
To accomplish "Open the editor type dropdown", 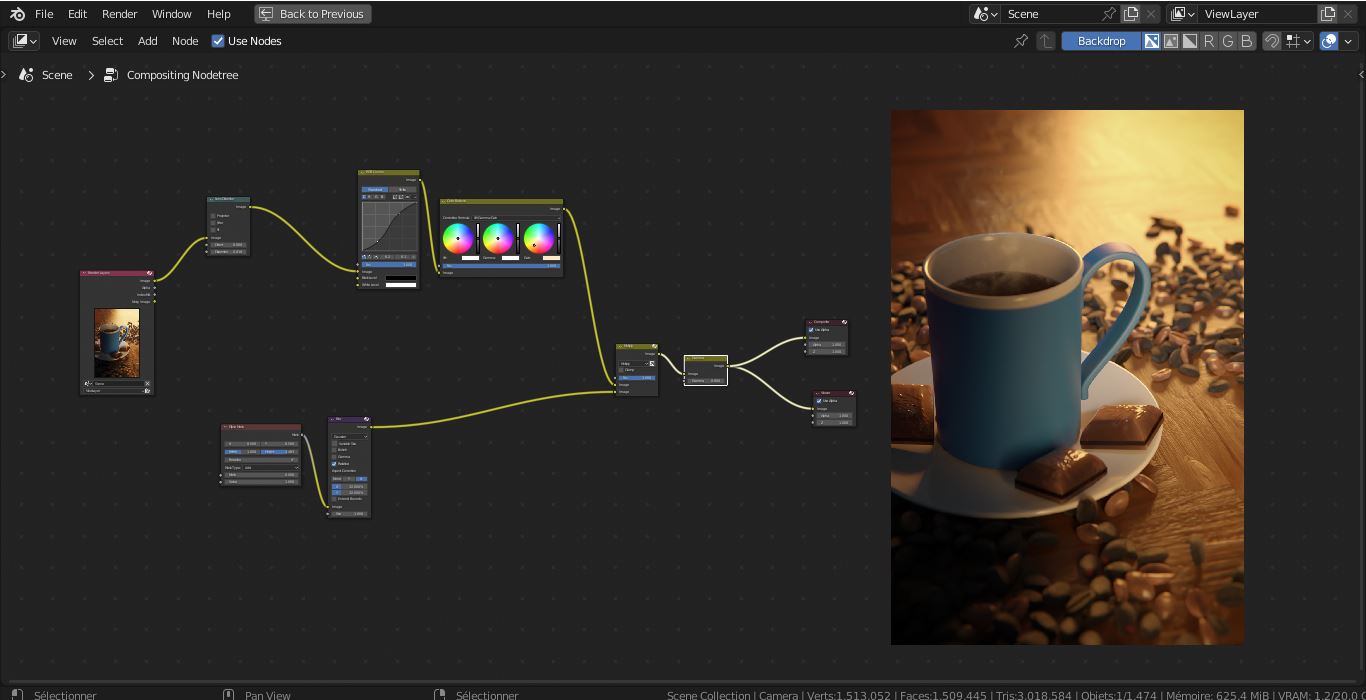I will 24,41.
